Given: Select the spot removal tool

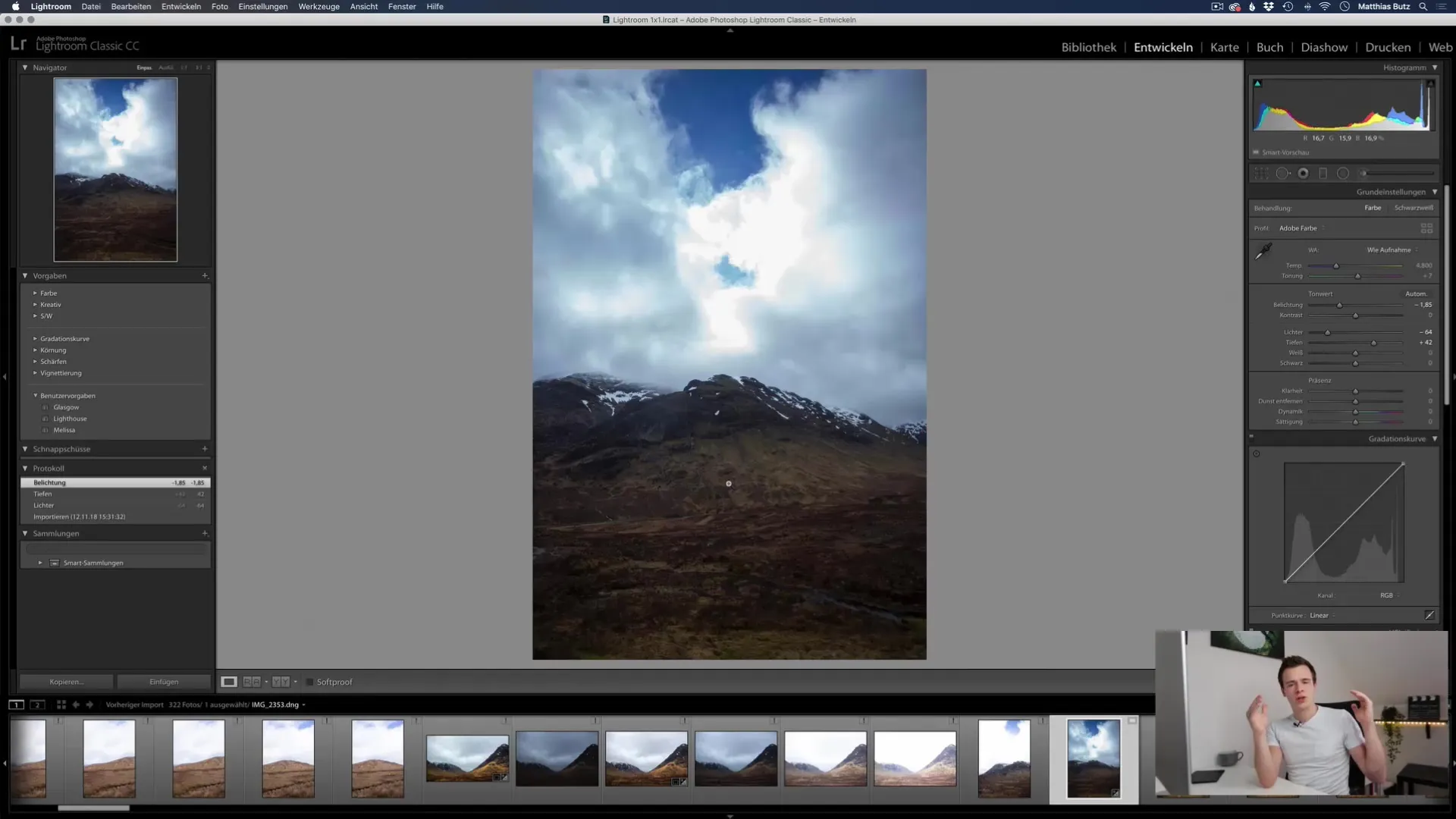Looking at the screenshot, I should point(1282,174).
